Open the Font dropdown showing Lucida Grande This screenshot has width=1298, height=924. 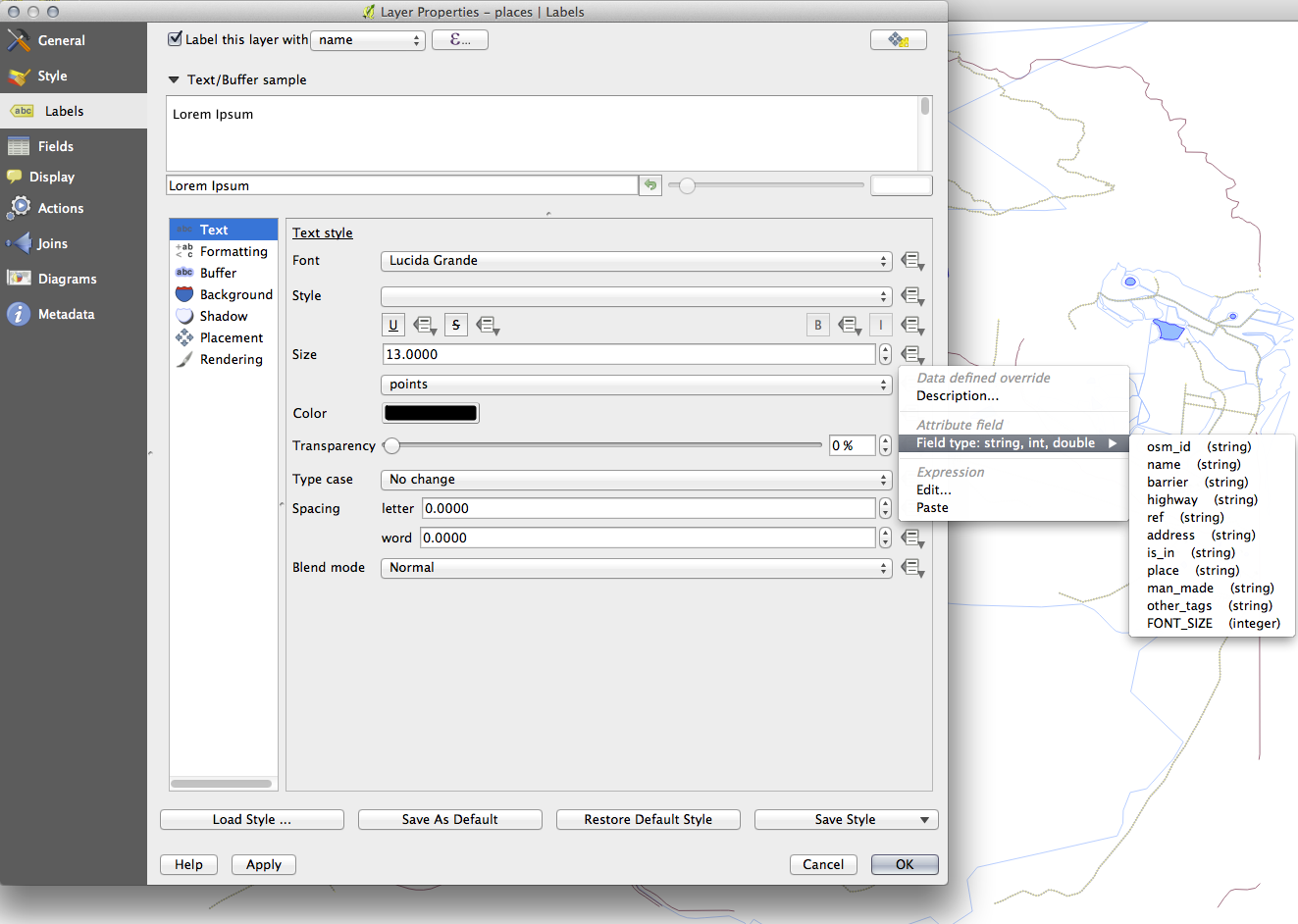pyautogui.click(x=636, y=261)
